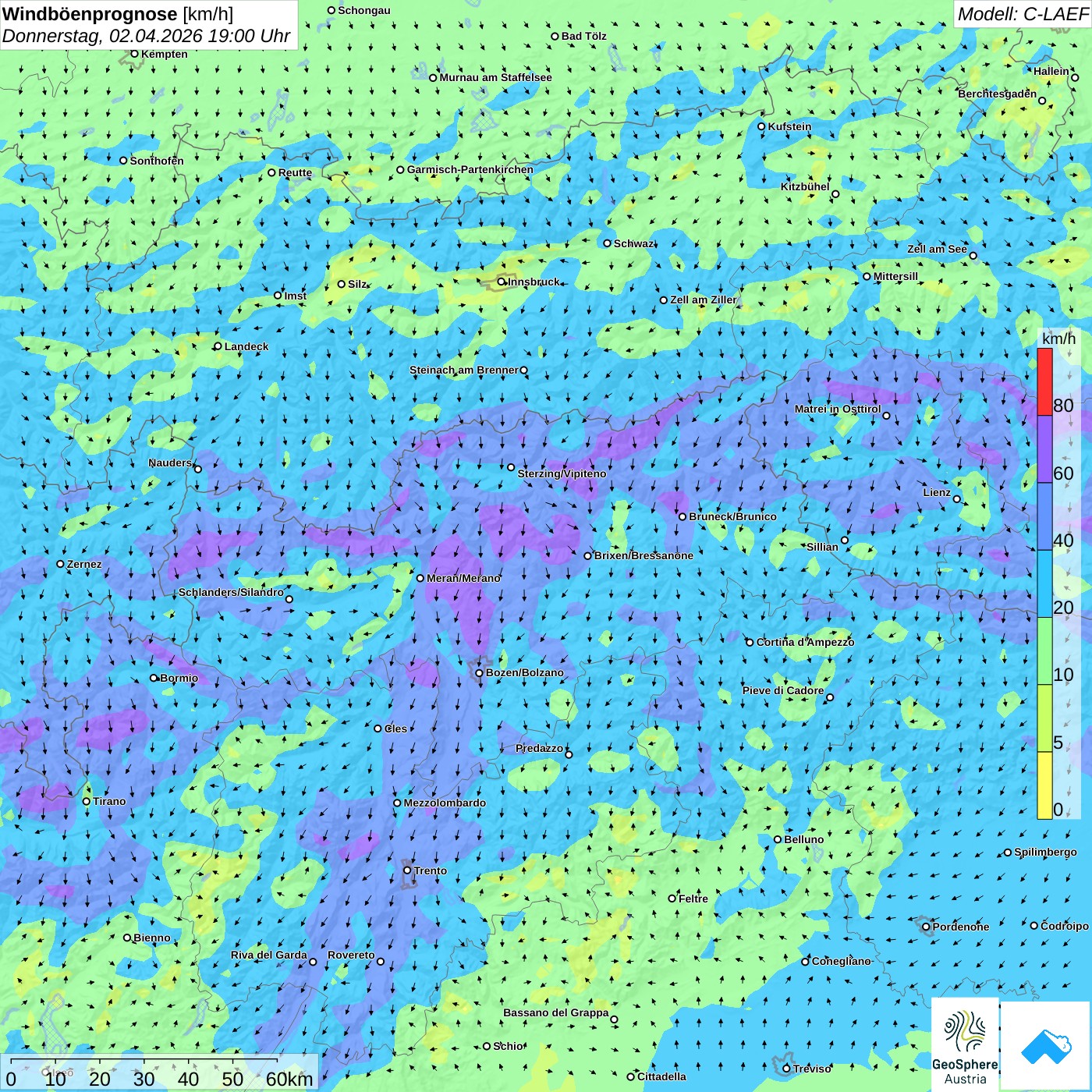This screenshot has width=1092, height=1092.
Task: Select the yellow 0–5 km/h legend segment
Action: point(1044,785)
